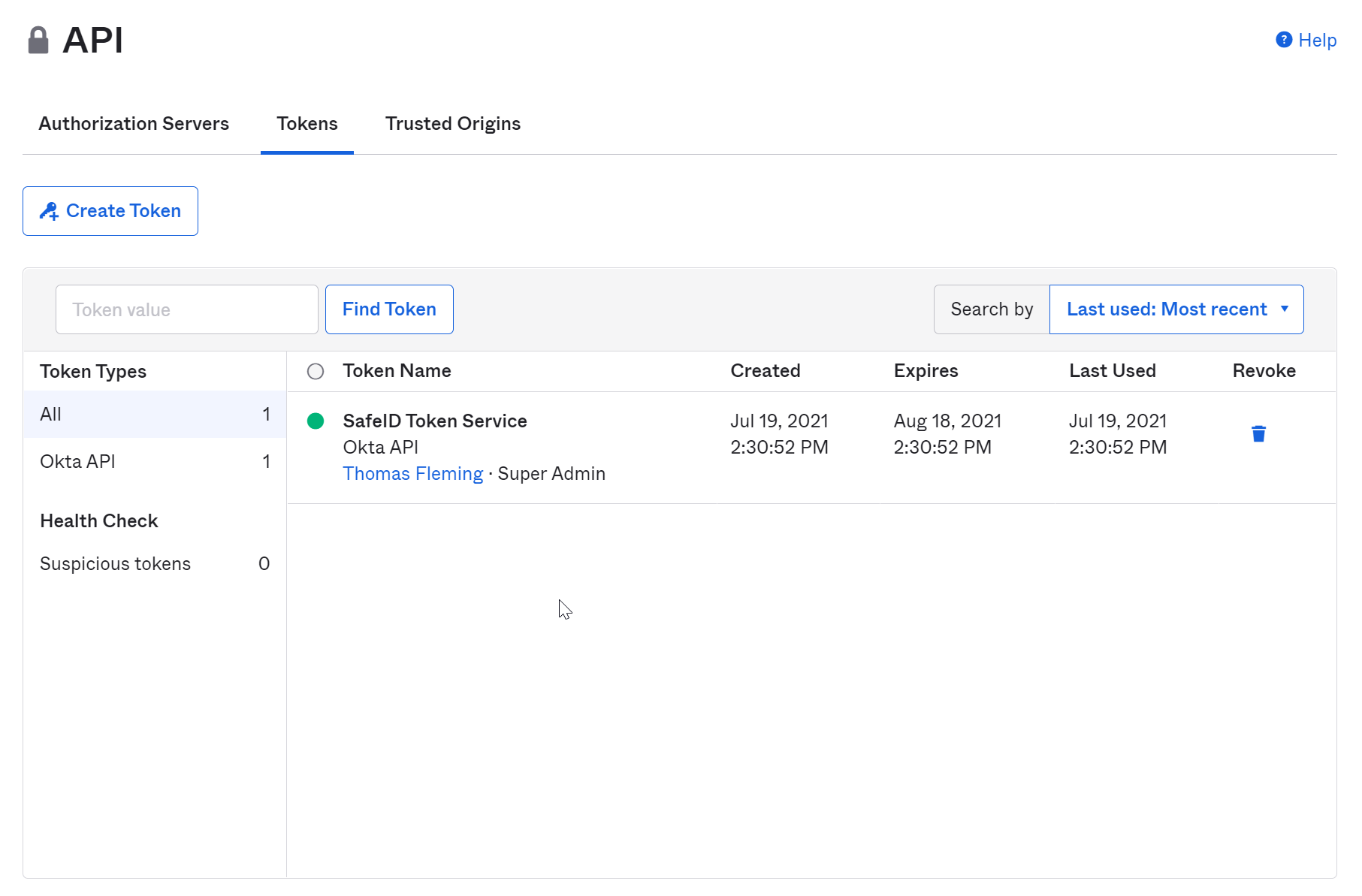Click the Help question mark icon

[1284, 40]
